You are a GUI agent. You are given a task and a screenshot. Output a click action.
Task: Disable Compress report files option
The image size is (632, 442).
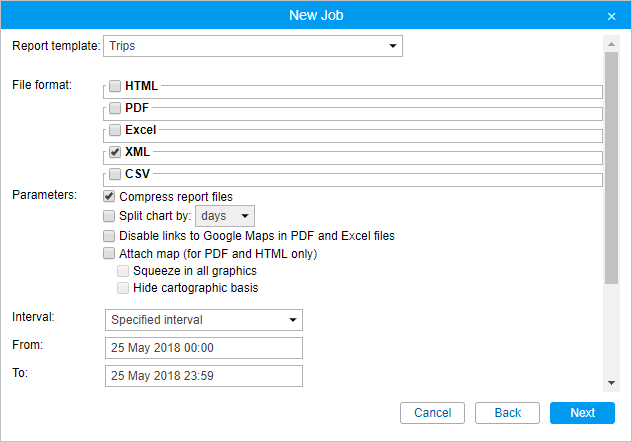[109, 197]
